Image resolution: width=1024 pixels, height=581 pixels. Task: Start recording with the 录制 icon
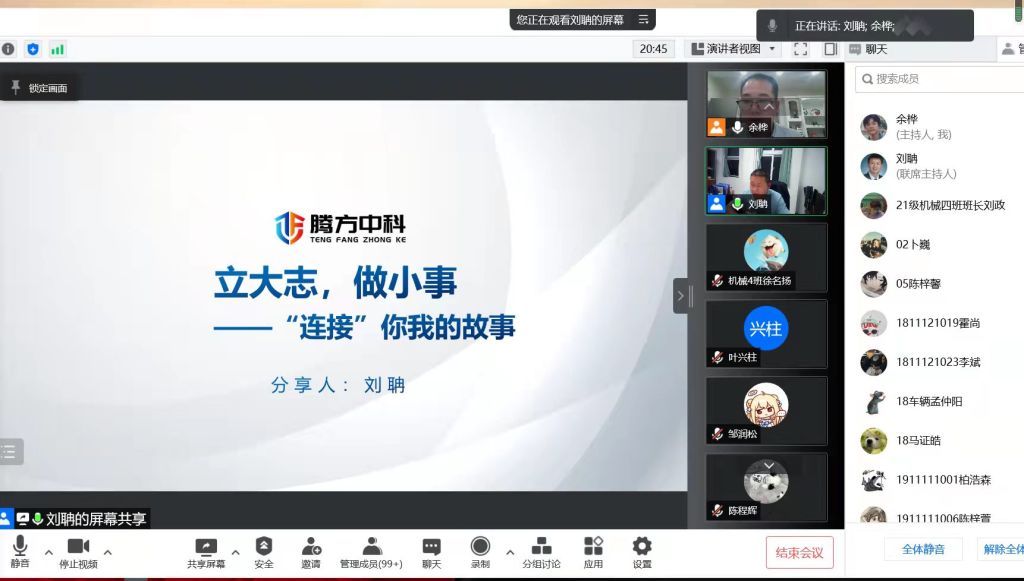click(480, 546)
